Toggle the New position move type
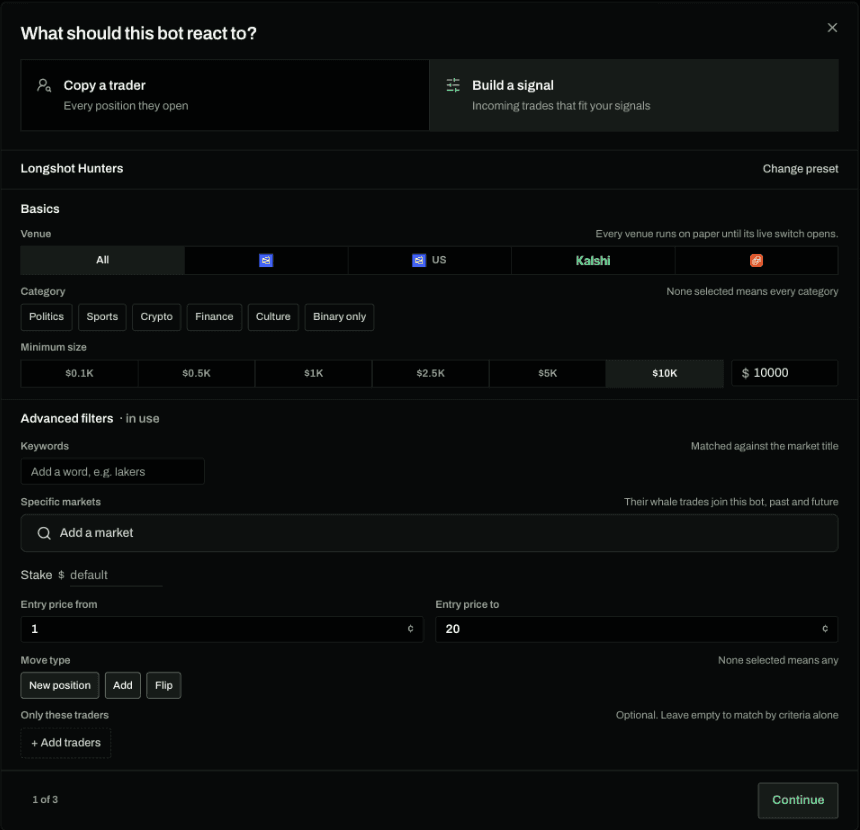The height and width of the screenshot is (830, 860). click(60, 685)
